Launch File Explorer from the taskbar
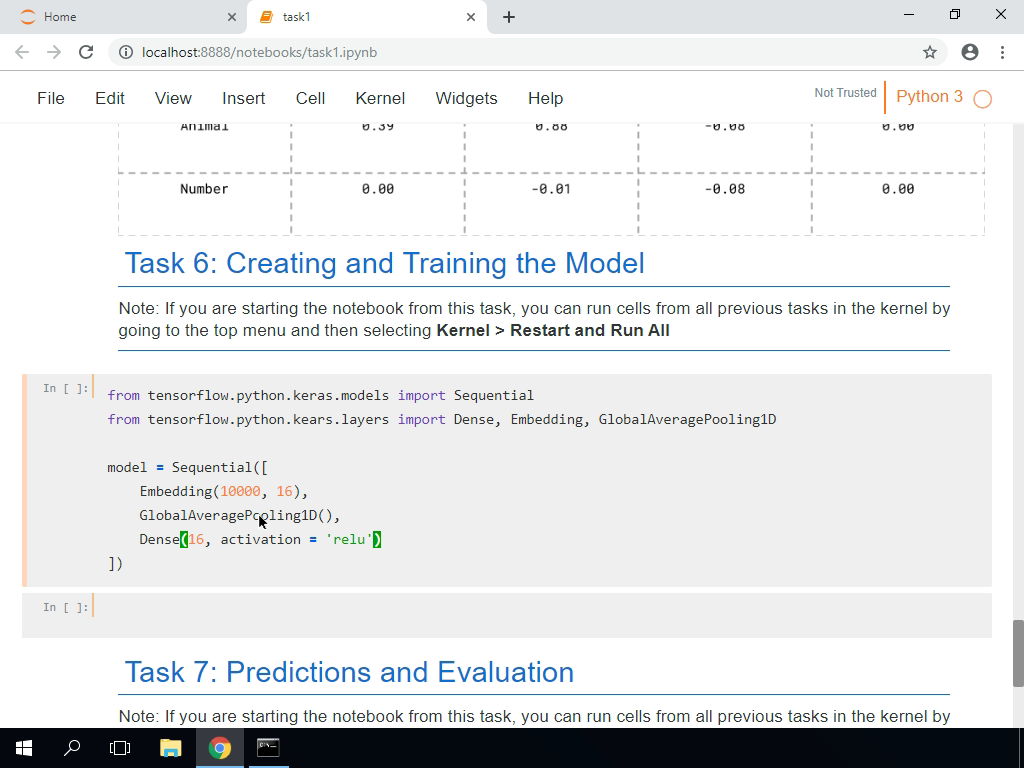1024x768 pixels. coord(171,747)
